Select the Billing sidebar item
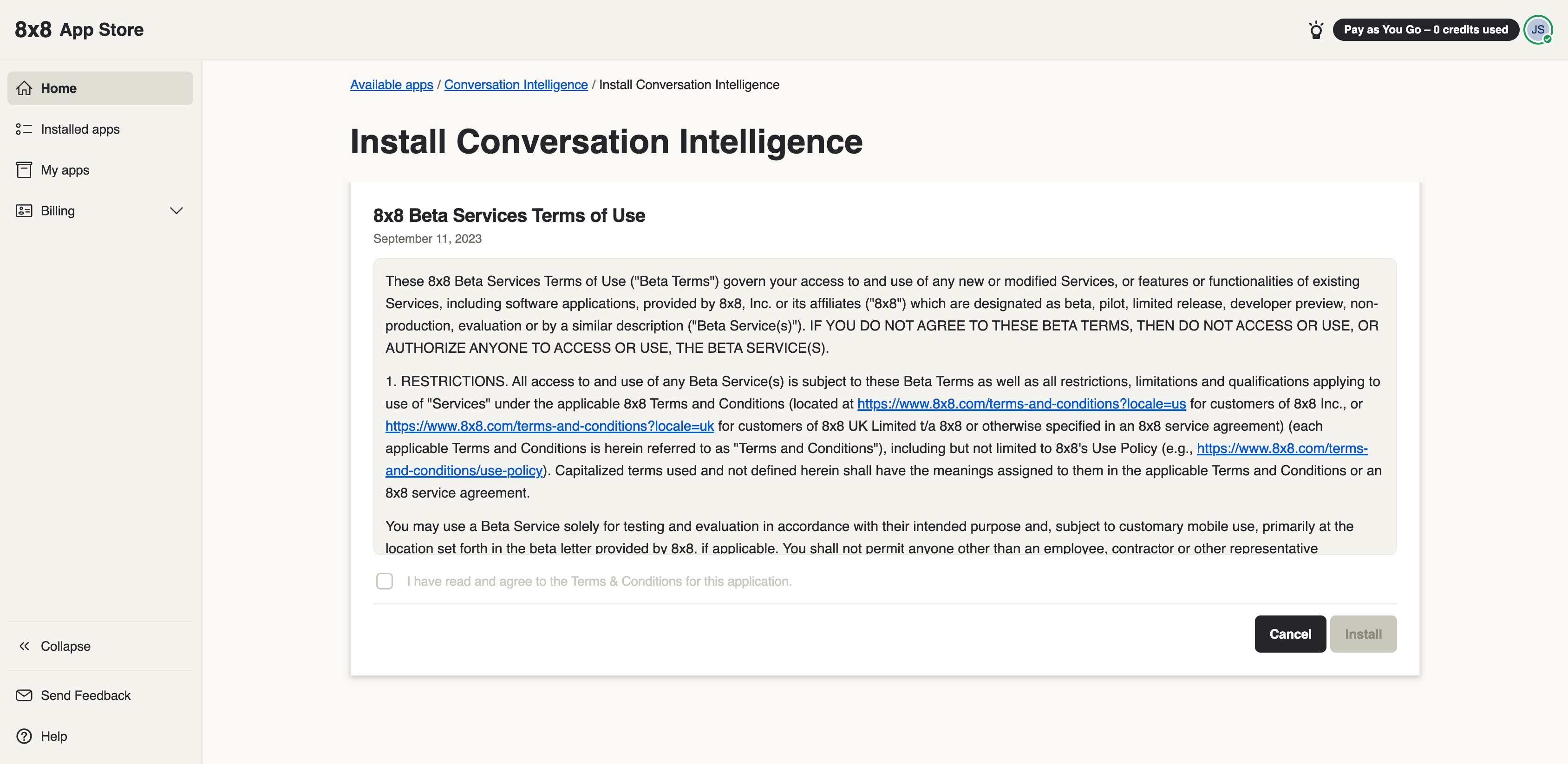The height and width of the screenshot is (764, 1568). [100, 210]
